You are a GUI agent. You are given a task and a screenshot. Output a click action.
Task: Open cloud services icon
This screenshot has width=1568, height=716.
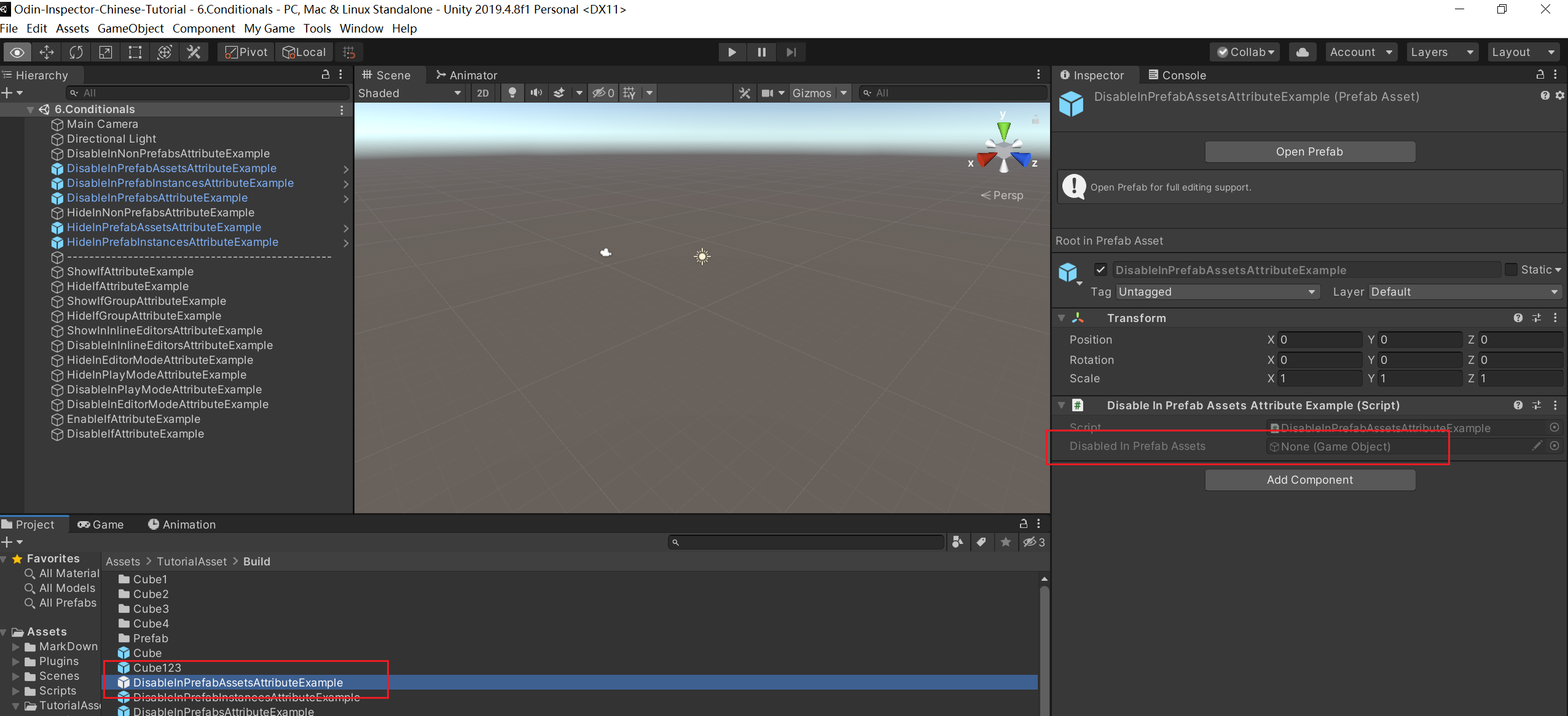click(x=1302, y=52)
